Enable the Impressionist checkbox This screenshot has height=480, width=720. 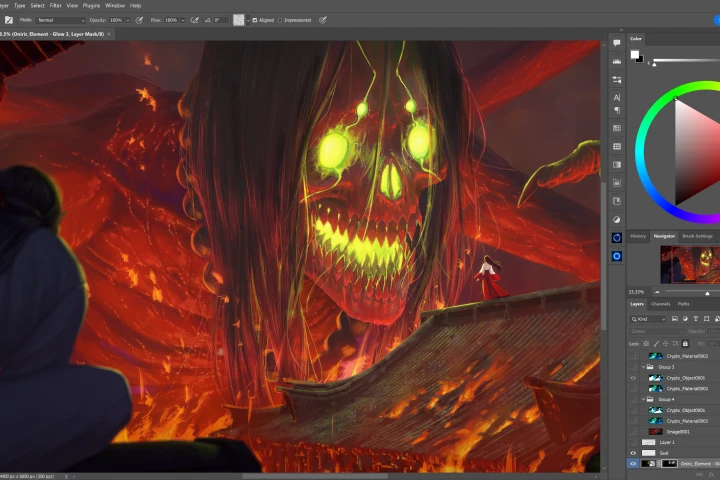pos(280,20)
